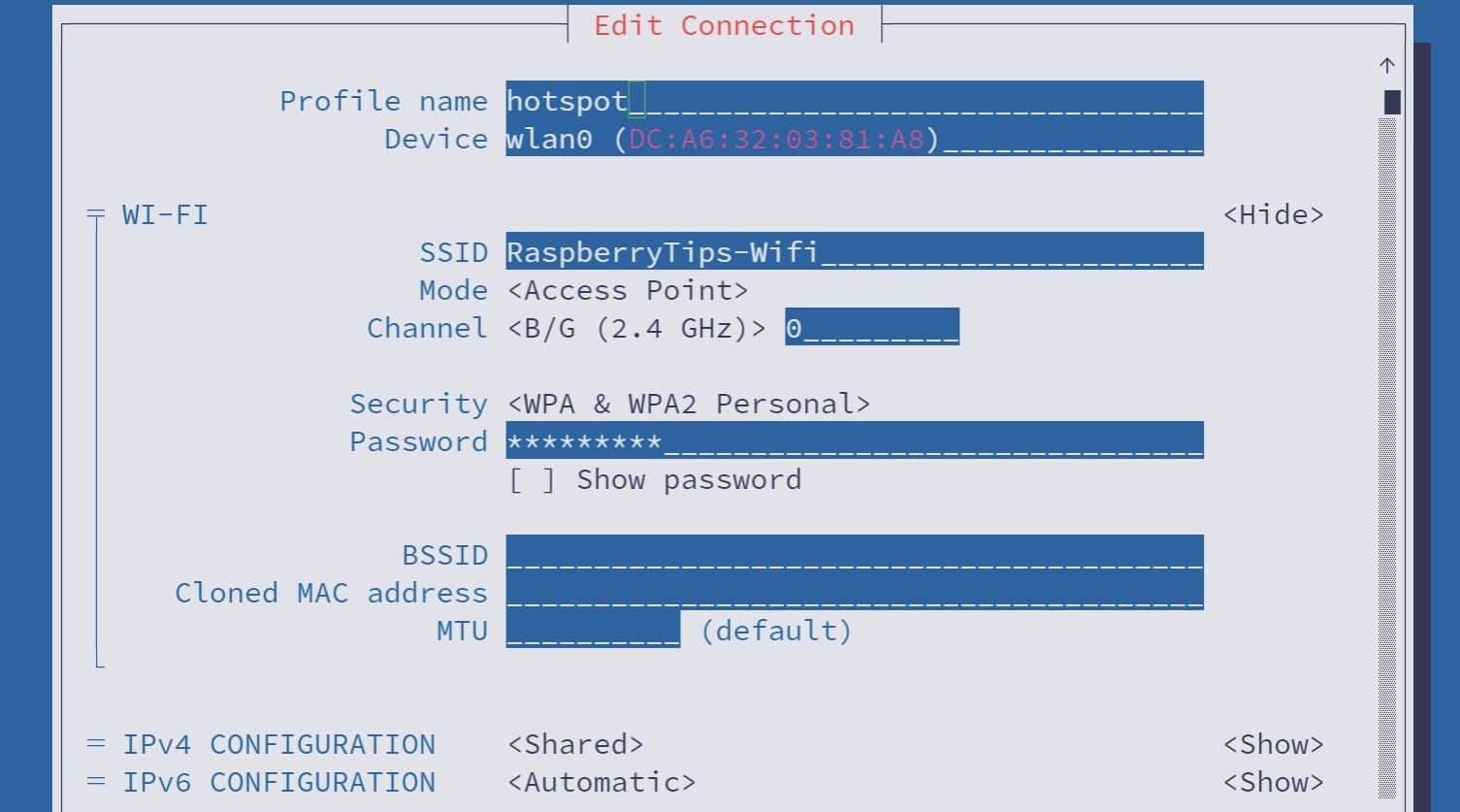
Task: Click the up arrow above the scrollbar
Action: click(1387, 65)
